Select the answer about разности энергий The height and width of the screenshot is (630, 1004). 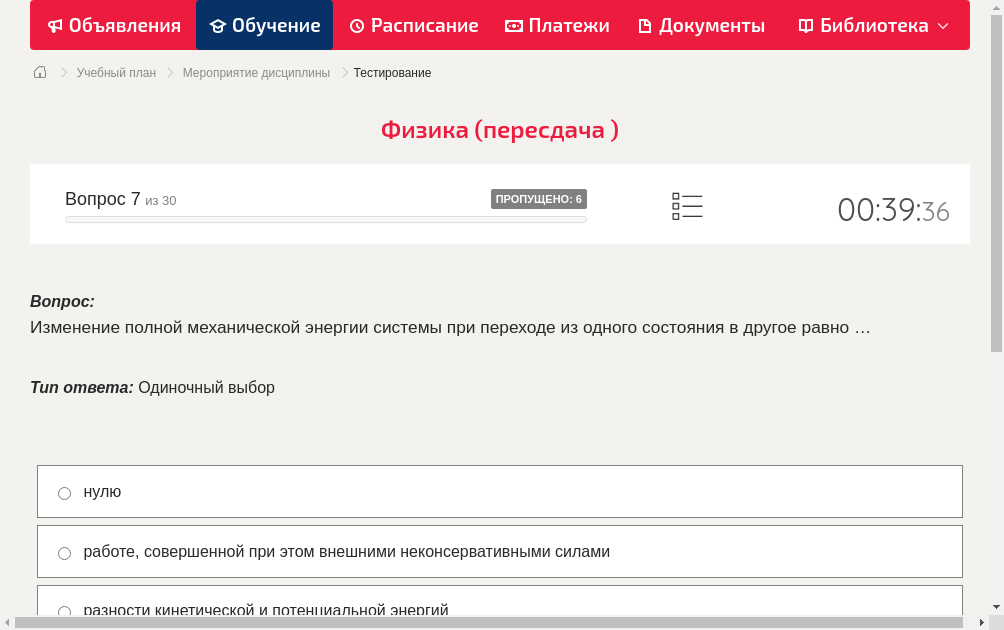64,611
